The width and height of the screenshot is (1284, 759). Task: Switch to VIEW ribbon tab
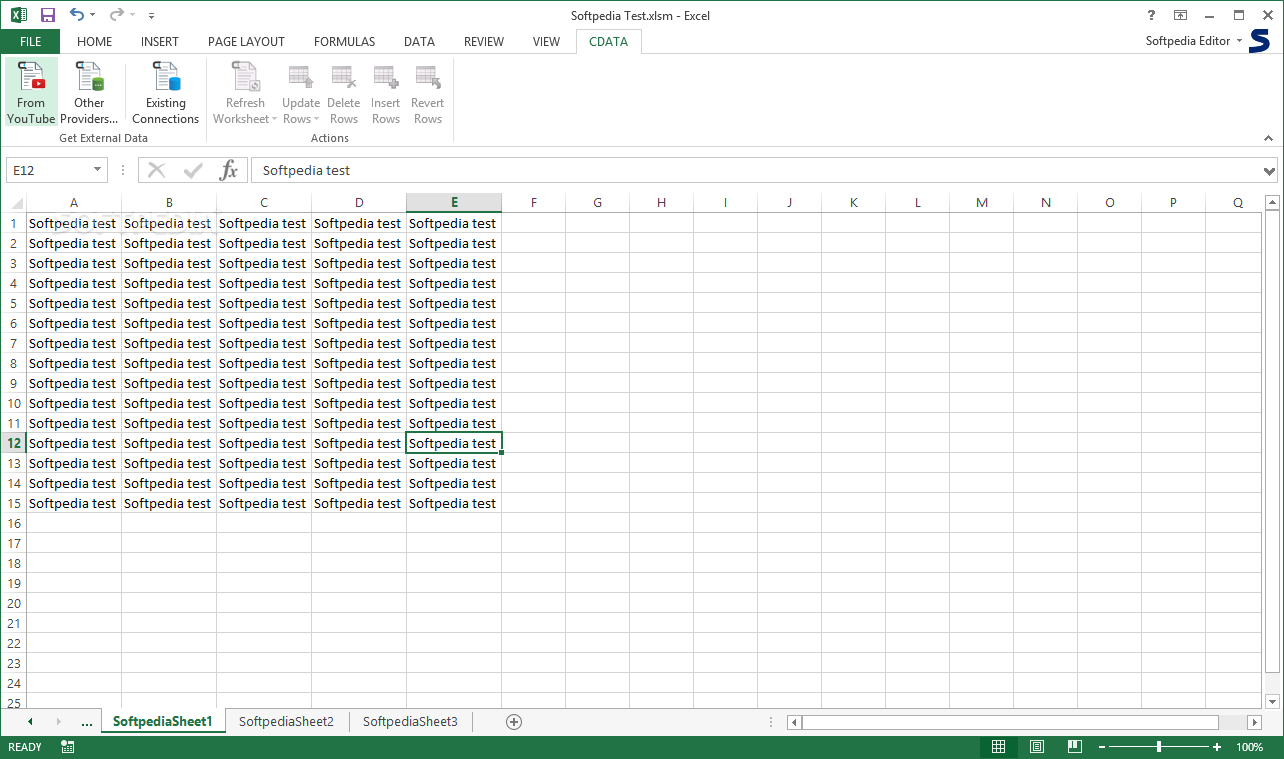pos(546,41)
